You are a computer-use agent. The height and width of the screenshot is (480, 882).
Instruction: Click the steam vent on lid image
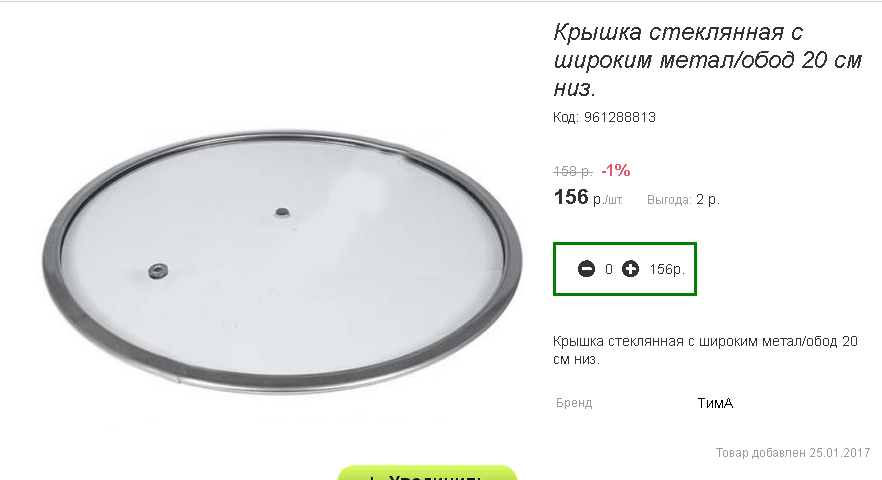pos(158,271)
